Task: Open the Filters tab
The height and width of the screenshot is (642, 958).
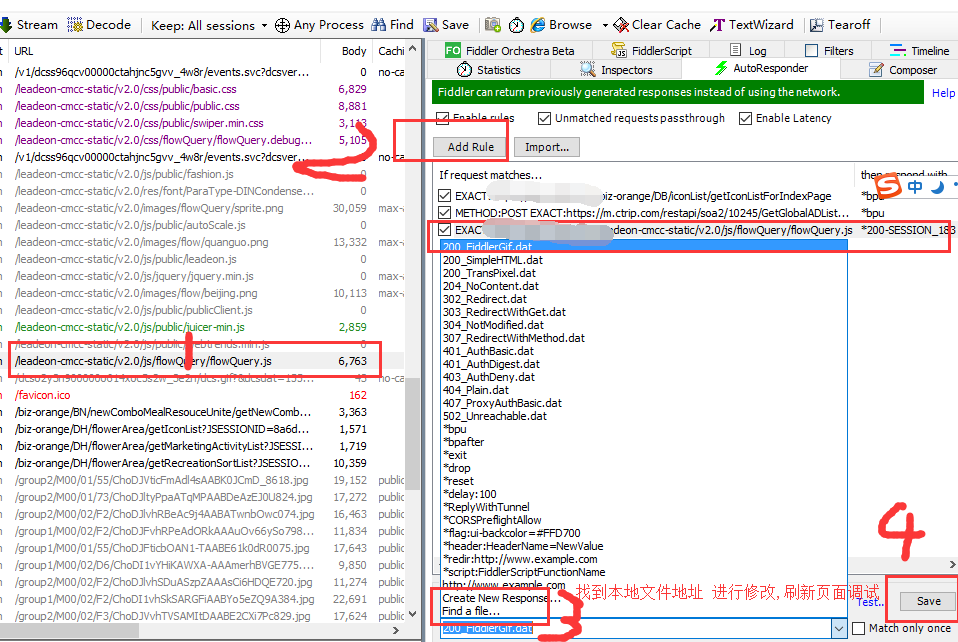Action: pyautogui.click(x=829, y=51)
